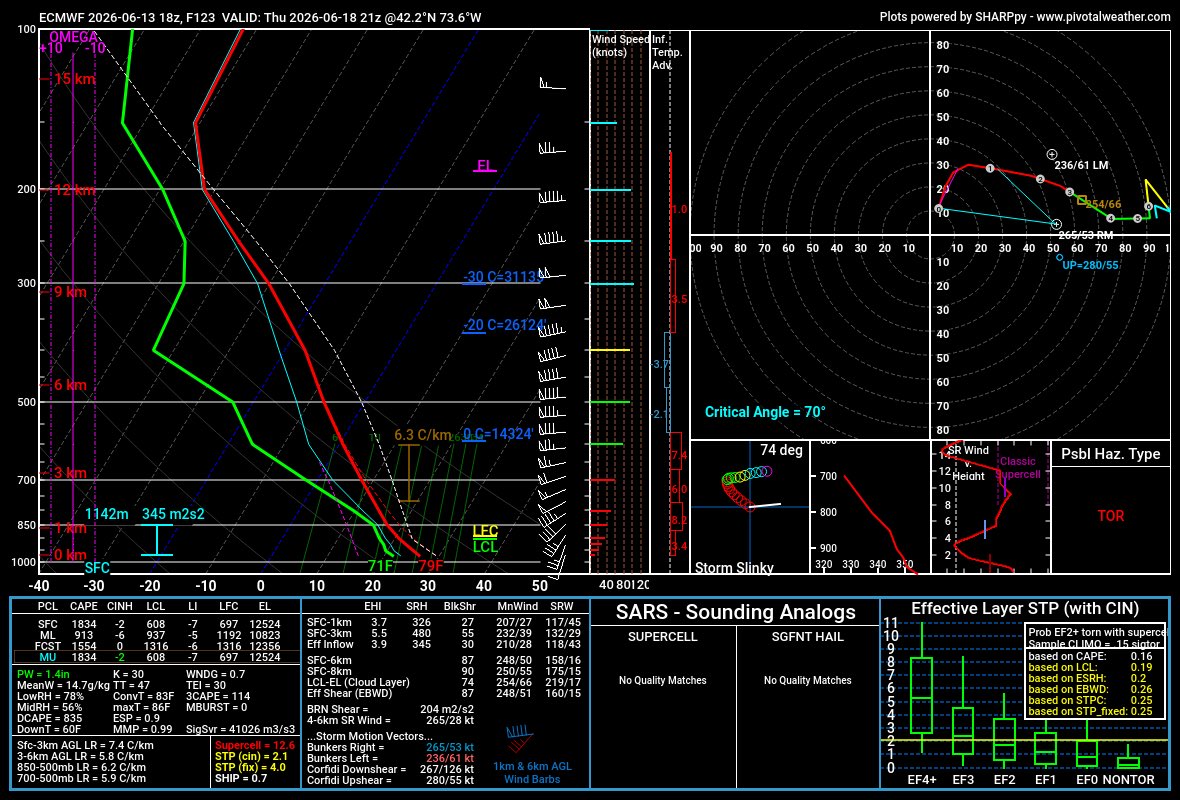
Task: Click the 6.3 C/km lapse rate label
Action: pyautogui.click(x=422, y=436)
